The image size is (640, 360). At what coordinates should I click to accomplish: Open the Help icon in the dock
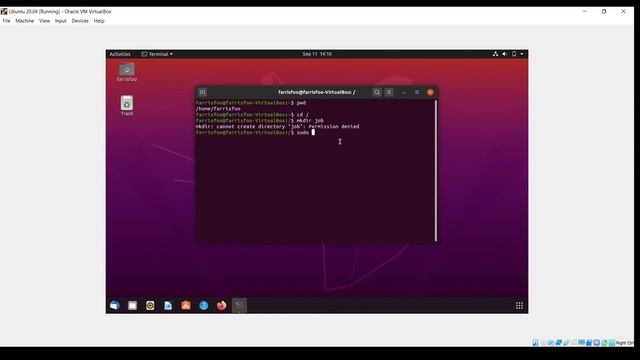click(x=204, y=305)
